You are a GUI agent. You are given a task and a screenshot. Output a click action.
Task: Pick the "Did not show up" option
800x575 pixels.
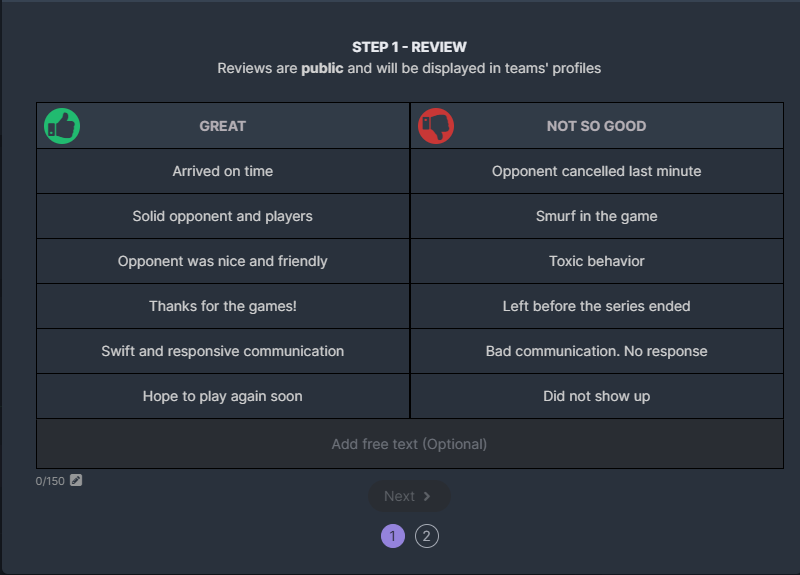coord(596,396)
